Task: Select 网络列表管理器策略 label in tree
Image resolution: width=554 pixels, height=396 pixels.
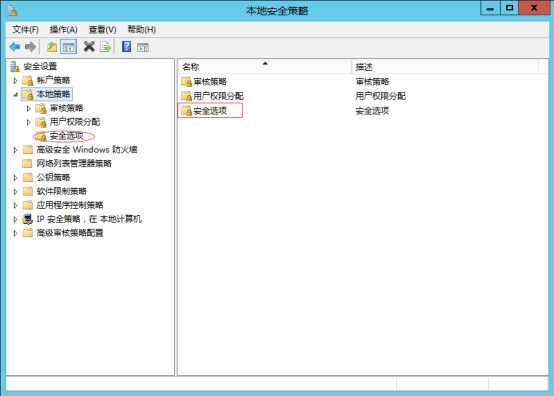Action: [74, 163]
